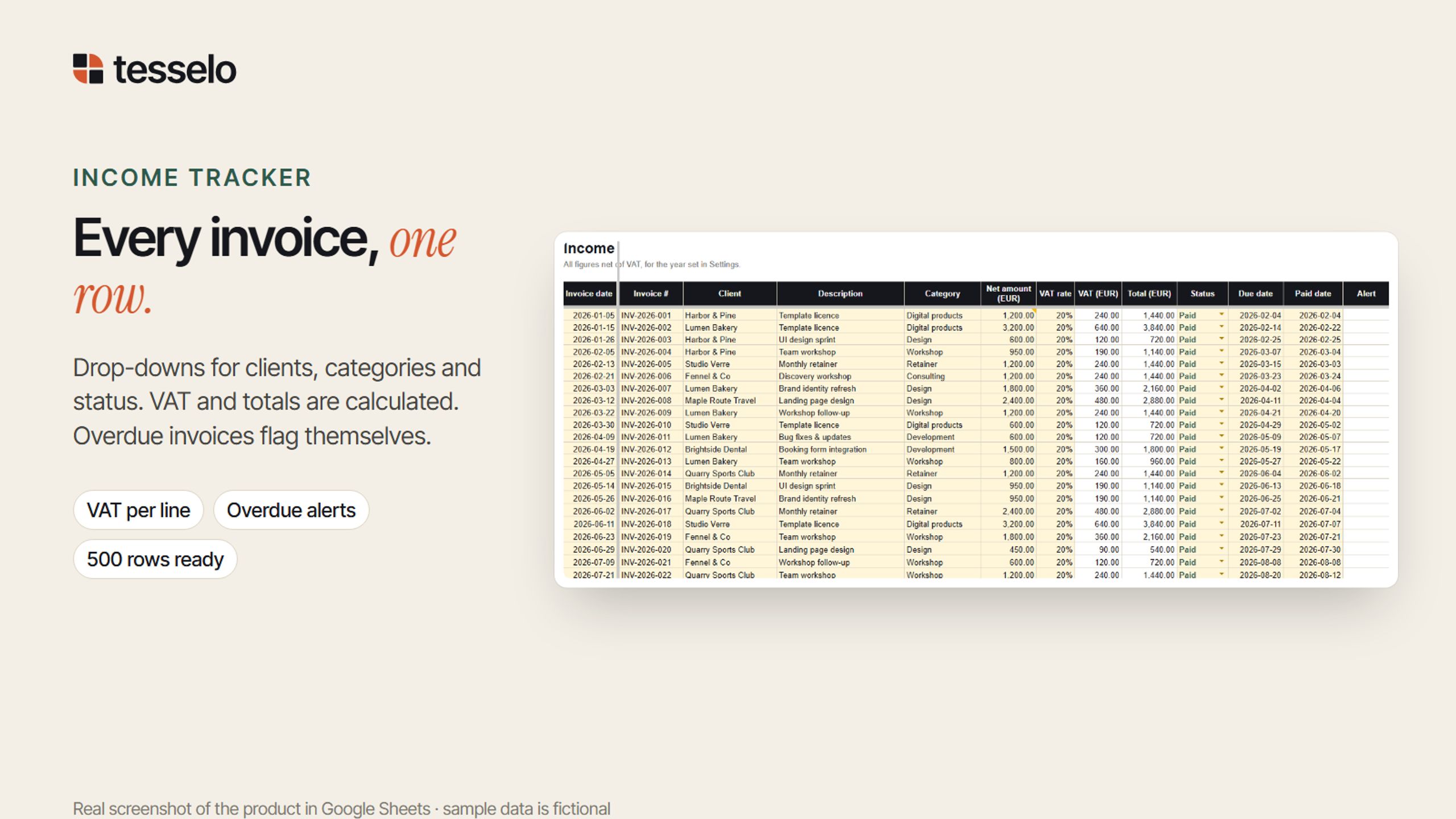
Task: Click the 'Status' column header
Action: point(1202,293)
